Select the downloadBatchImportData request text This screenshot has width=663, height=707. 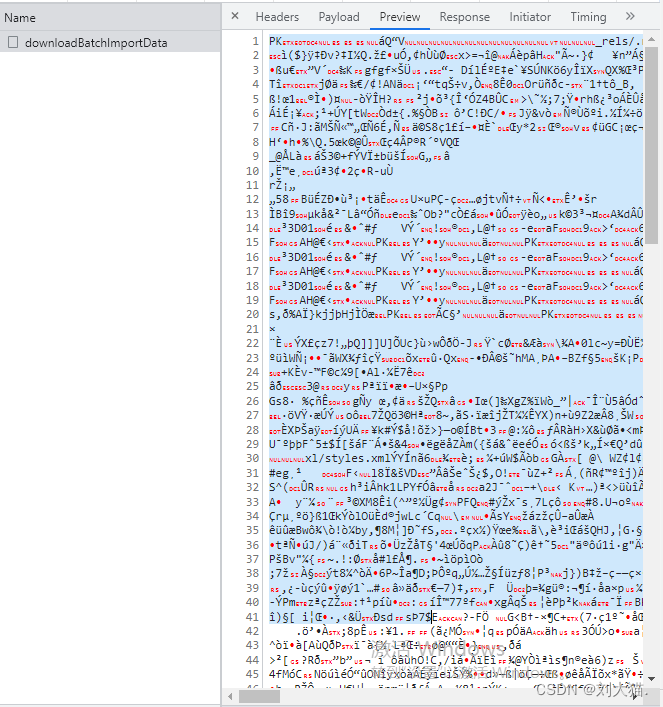pos(96,43)
